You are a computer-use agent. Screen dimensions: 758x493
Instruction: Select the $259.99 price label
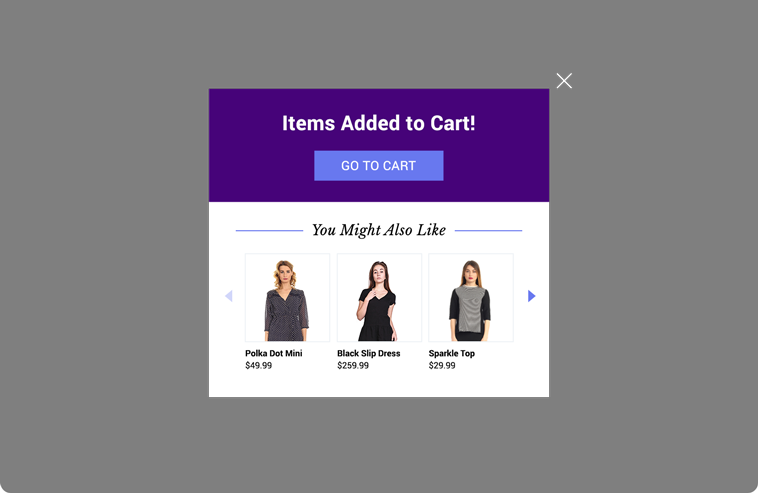point(353,365)
